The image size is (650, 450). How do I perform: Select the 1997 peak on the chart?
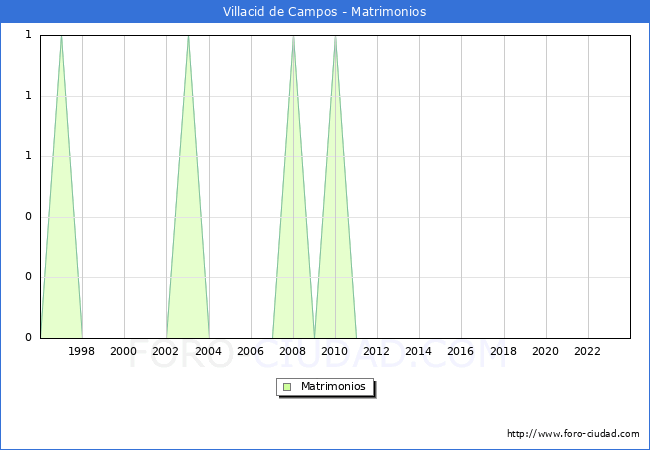pos(61,37)
